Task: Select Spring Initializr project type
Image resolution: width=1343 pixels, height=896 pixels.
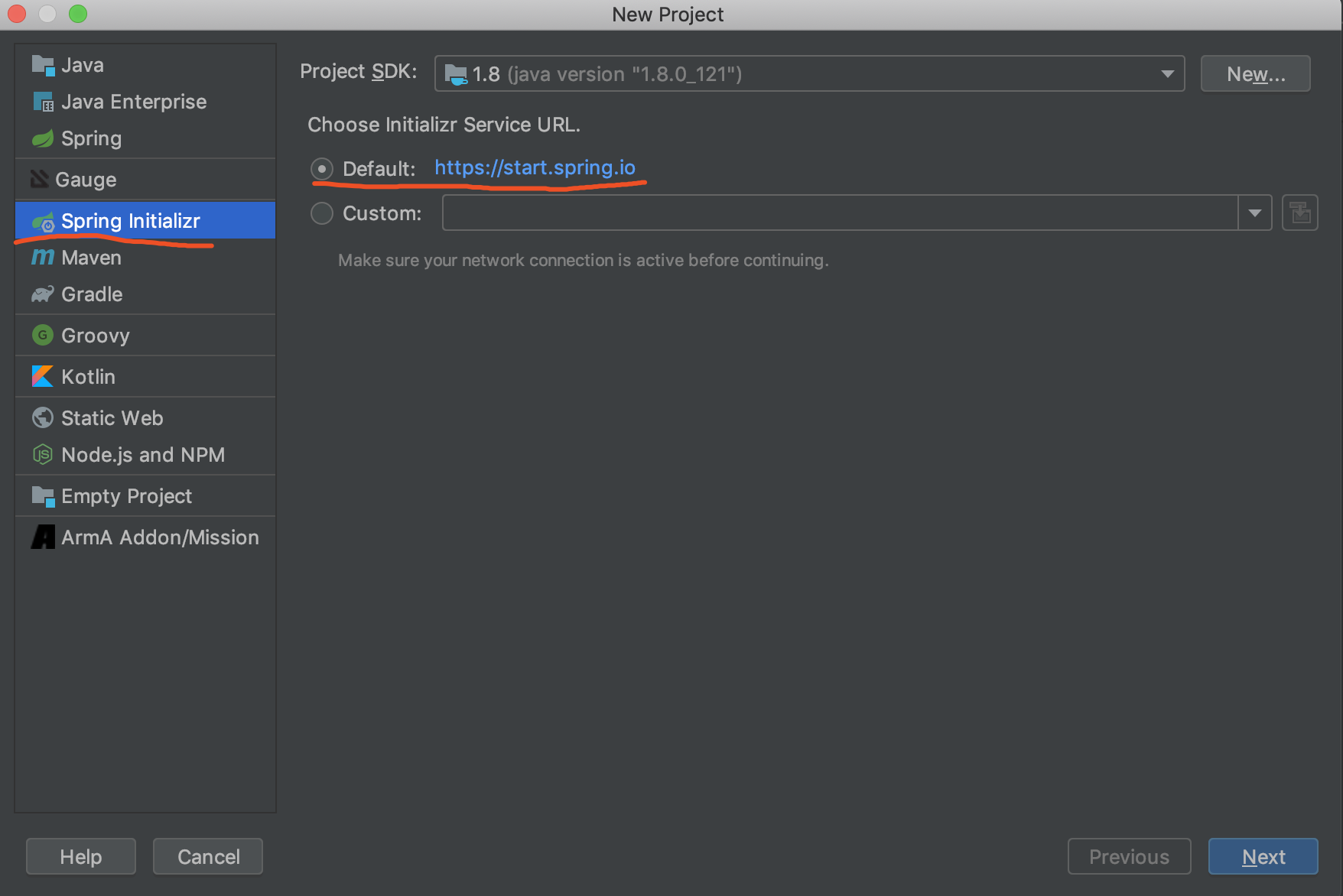Action: coord(145,221)
